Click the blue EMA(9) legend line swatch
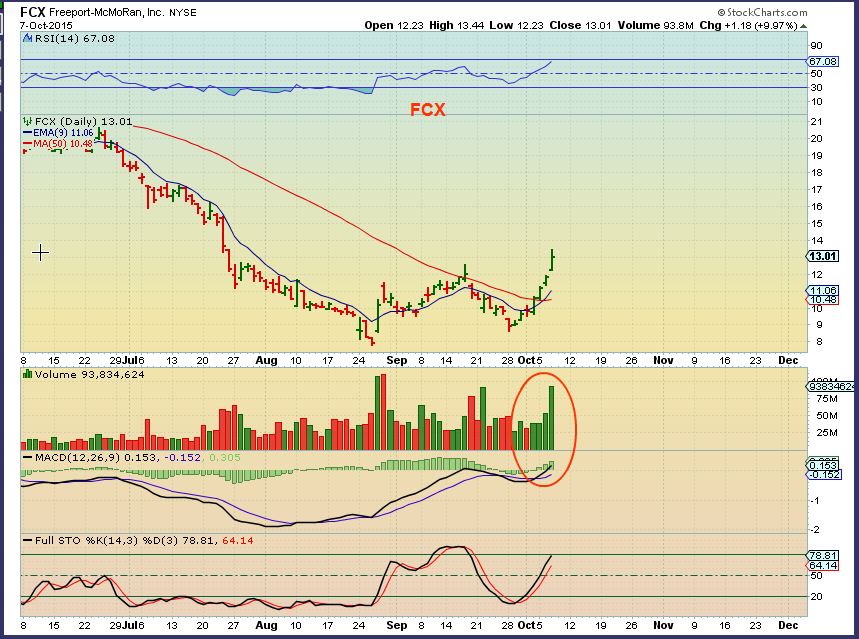The image size is (859, 639). pos(27,133)
